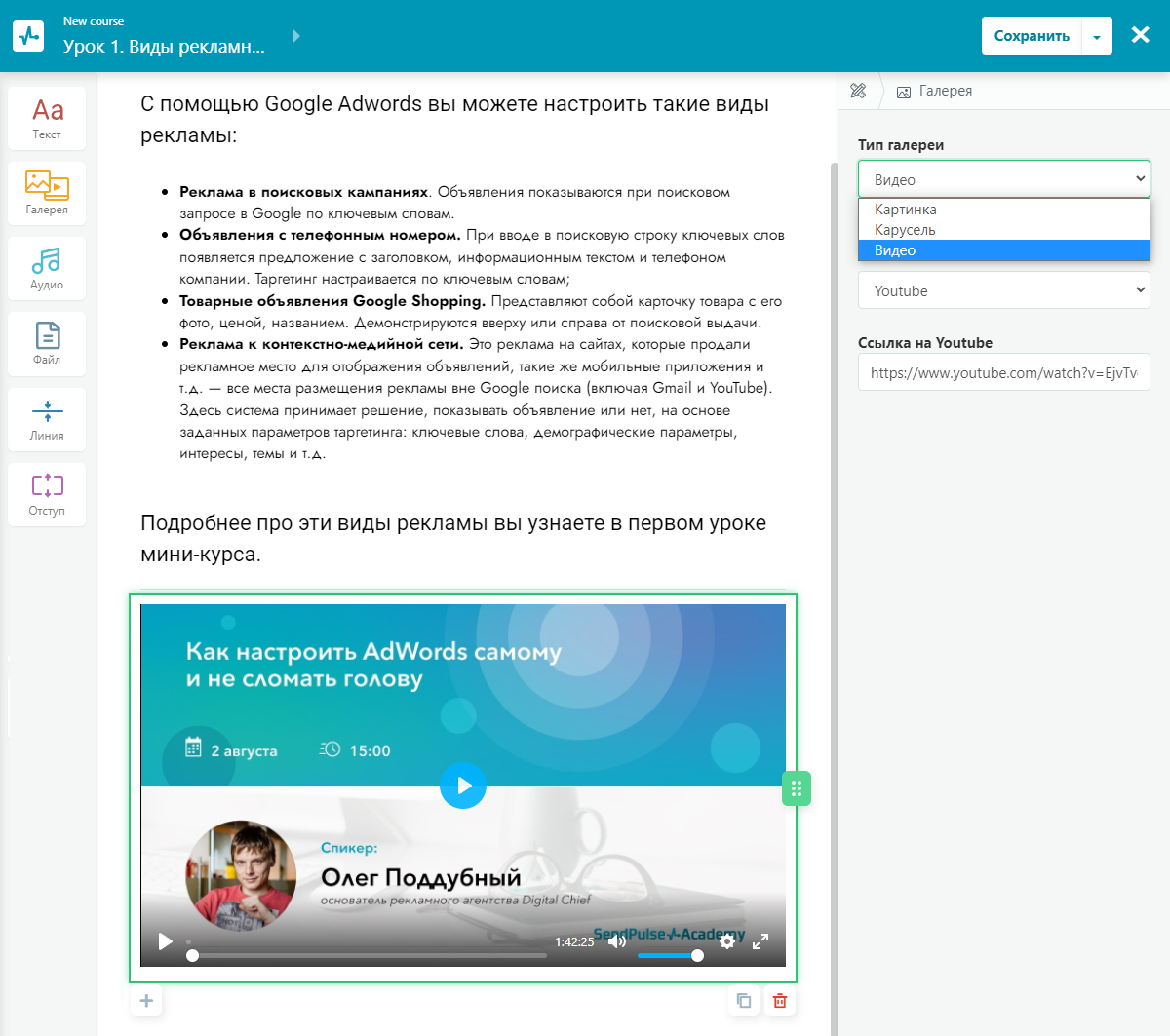Add an Audio block from sidebar
1170x1036 pixels.
tap(47, 268)
